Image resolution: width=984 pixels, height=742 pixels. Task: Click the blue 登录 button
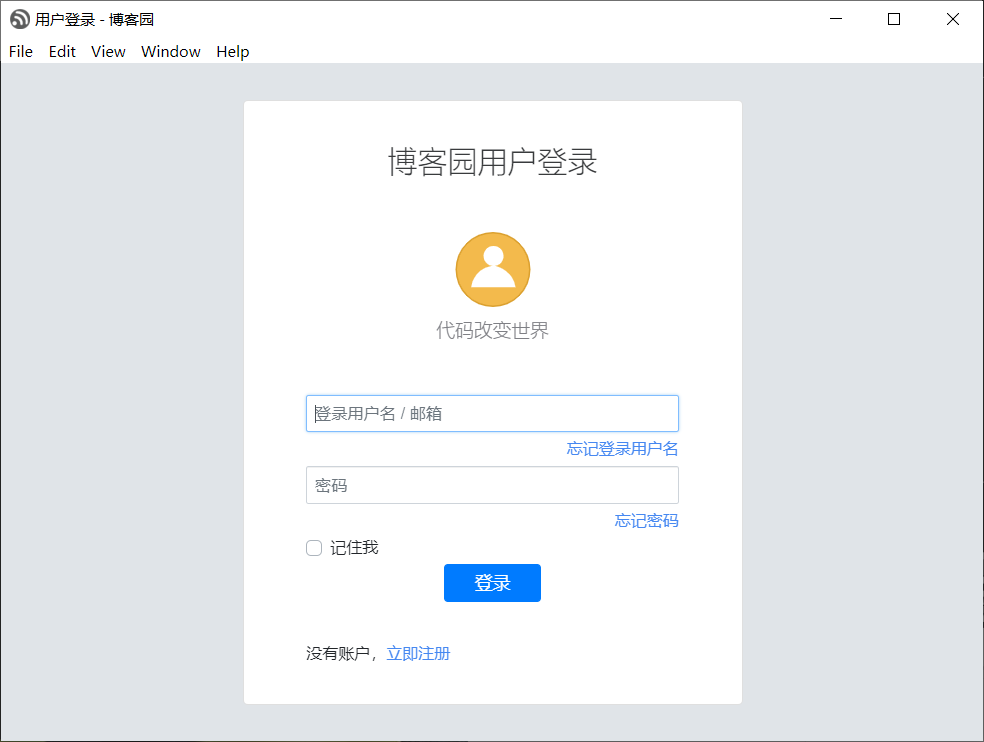pyautogui.click(x=492, y=583)
